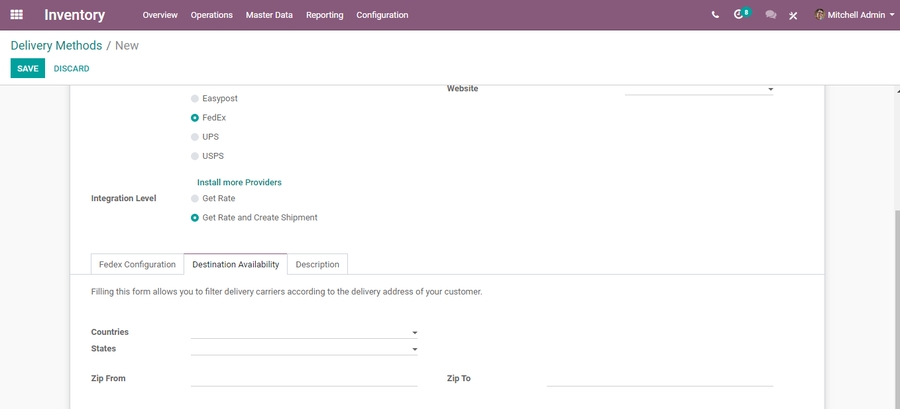Select the Easypost provider radio button

coord(195,99)
